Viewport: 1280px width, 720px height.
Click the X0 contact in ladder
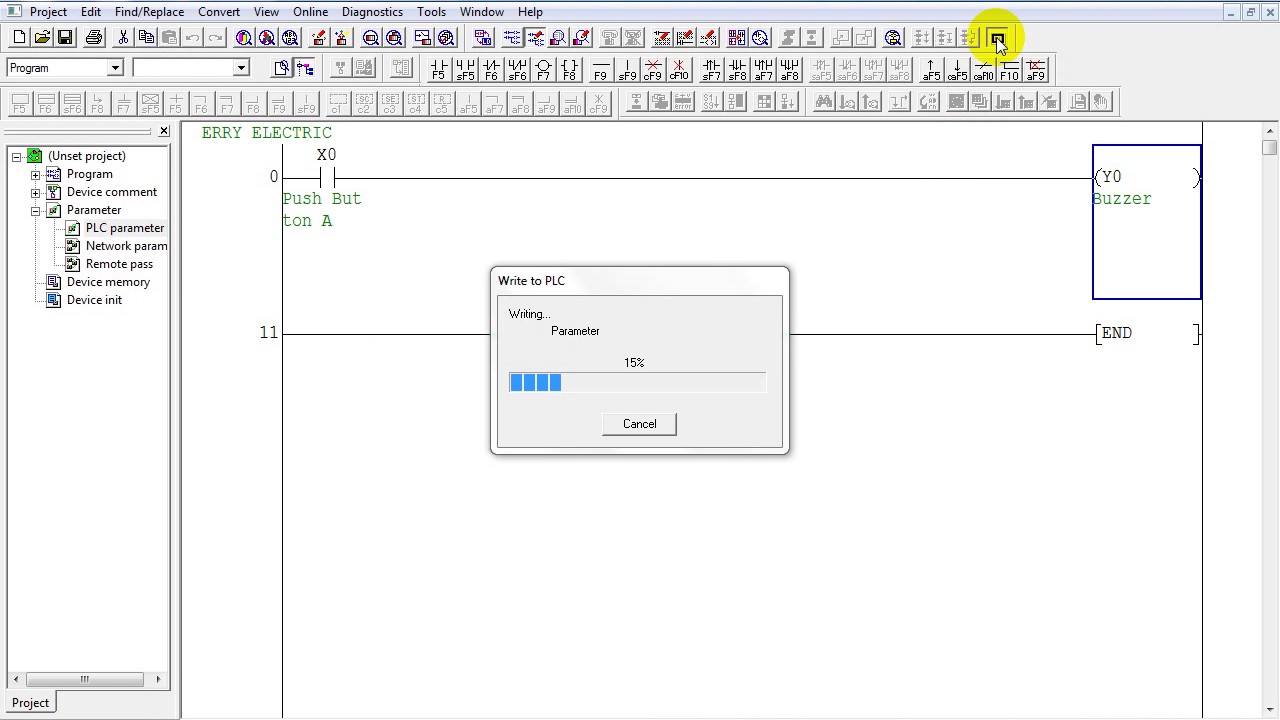point(326,177)
